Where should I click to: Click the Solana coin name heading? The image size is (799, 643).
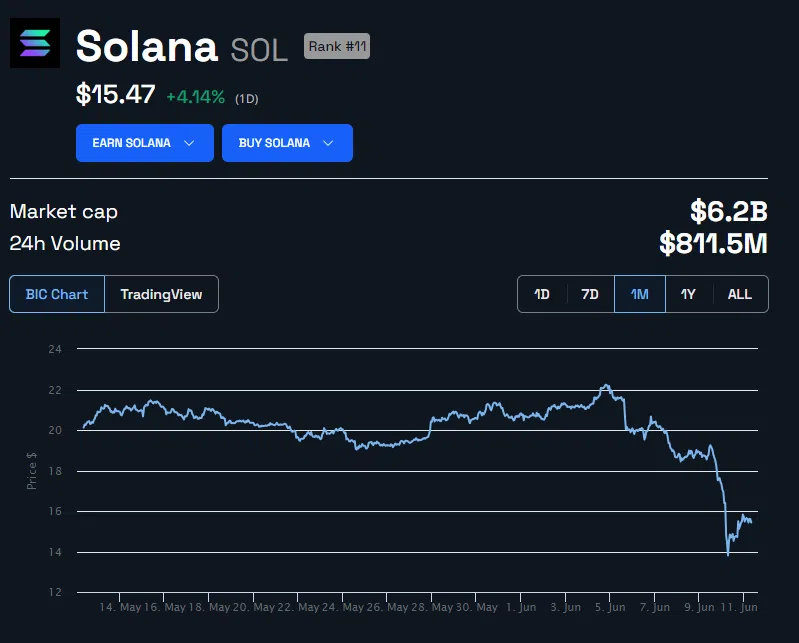click(147, 46)
